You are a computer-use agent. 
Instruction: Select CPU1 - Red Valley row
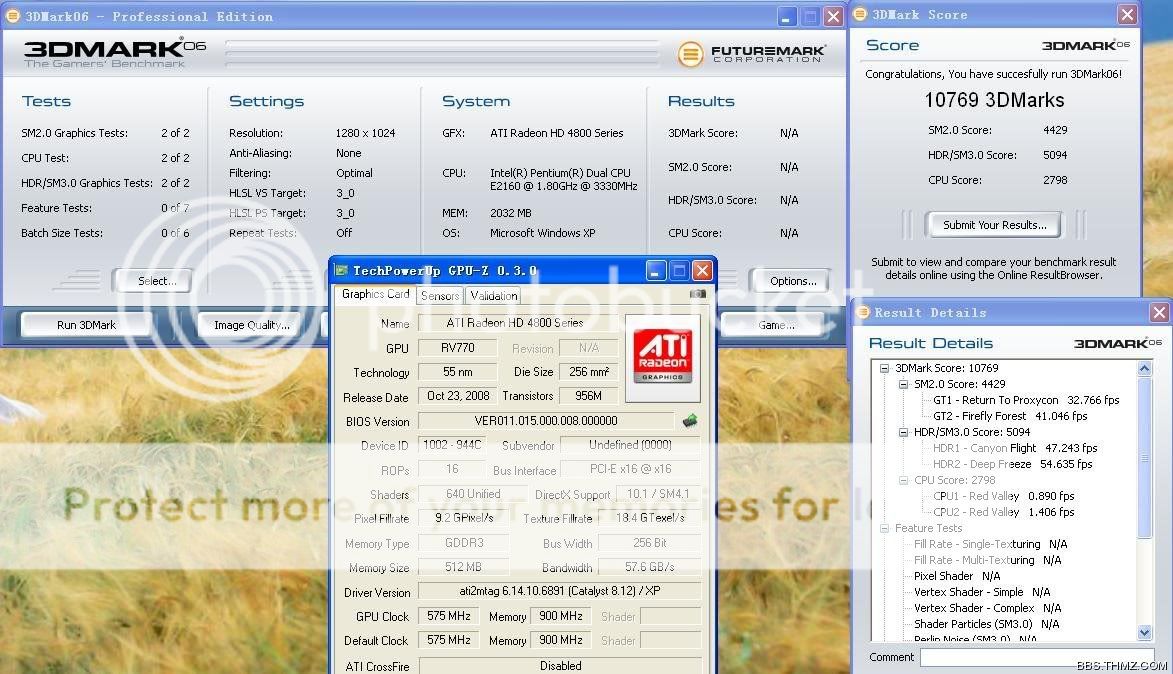(1003, 496)
